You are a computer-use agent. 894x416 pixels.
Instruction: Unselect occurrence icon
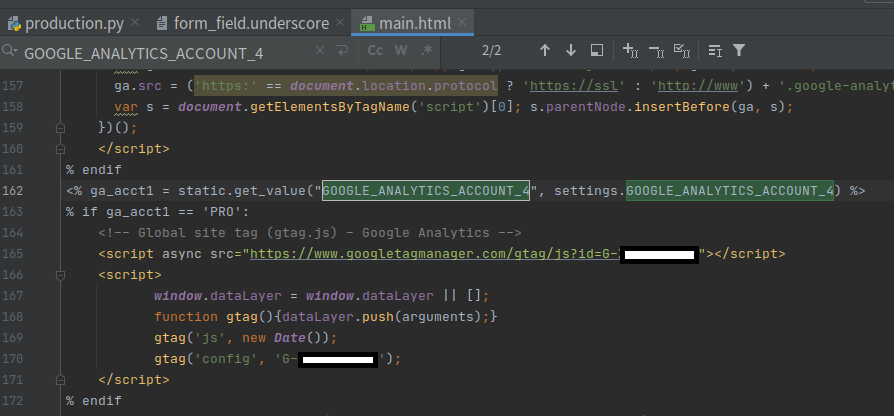[656, 51]
